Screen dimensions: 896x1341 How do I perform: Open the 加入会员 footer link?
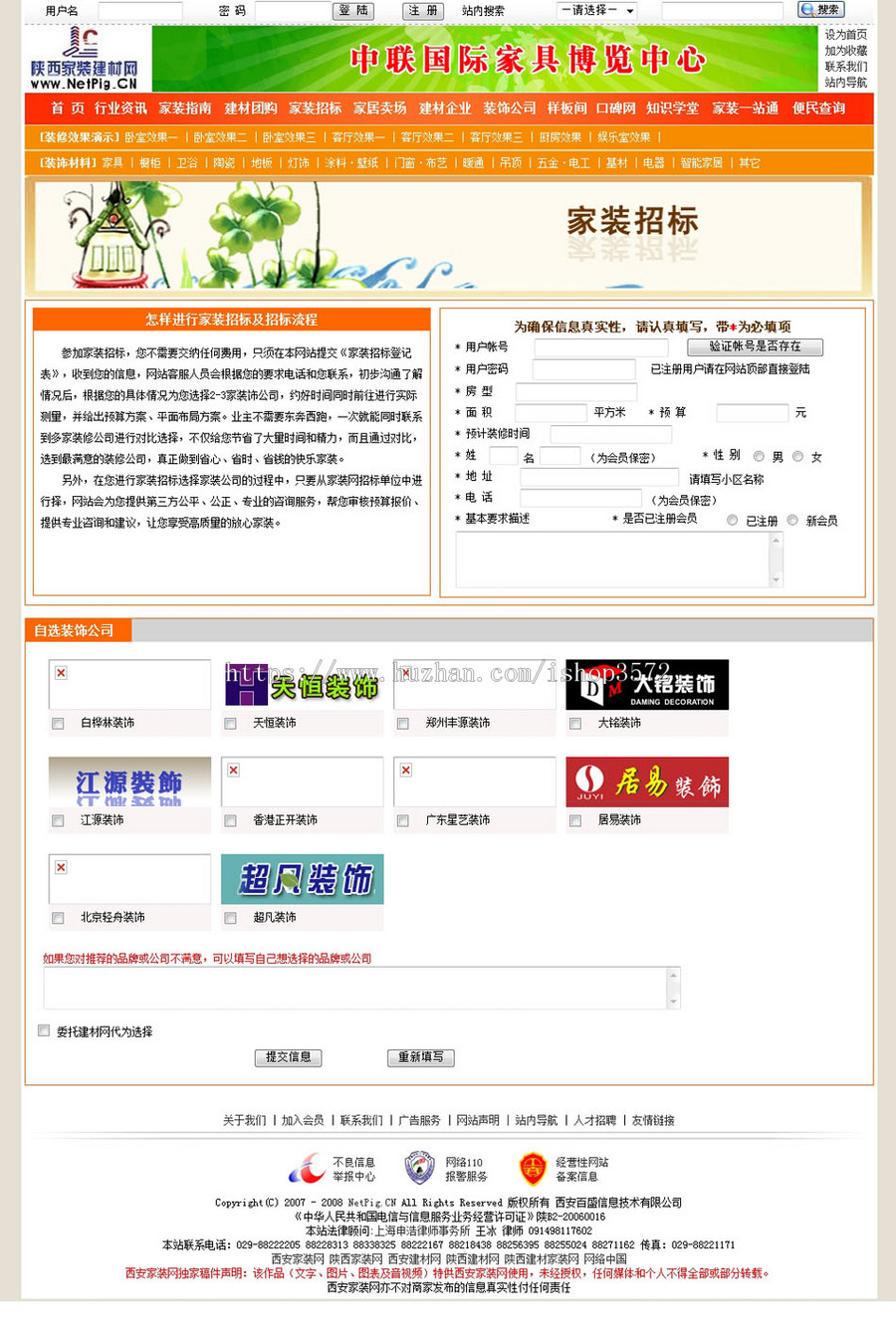303,1119
